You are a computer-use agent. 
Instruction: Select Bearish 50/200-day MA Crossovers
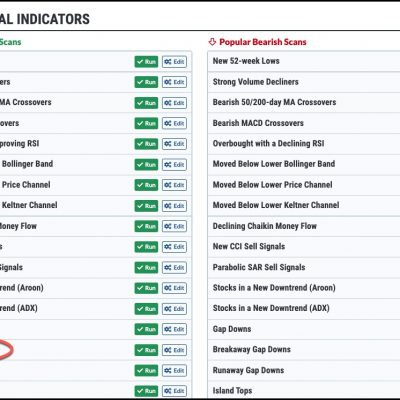coord(274,102)
